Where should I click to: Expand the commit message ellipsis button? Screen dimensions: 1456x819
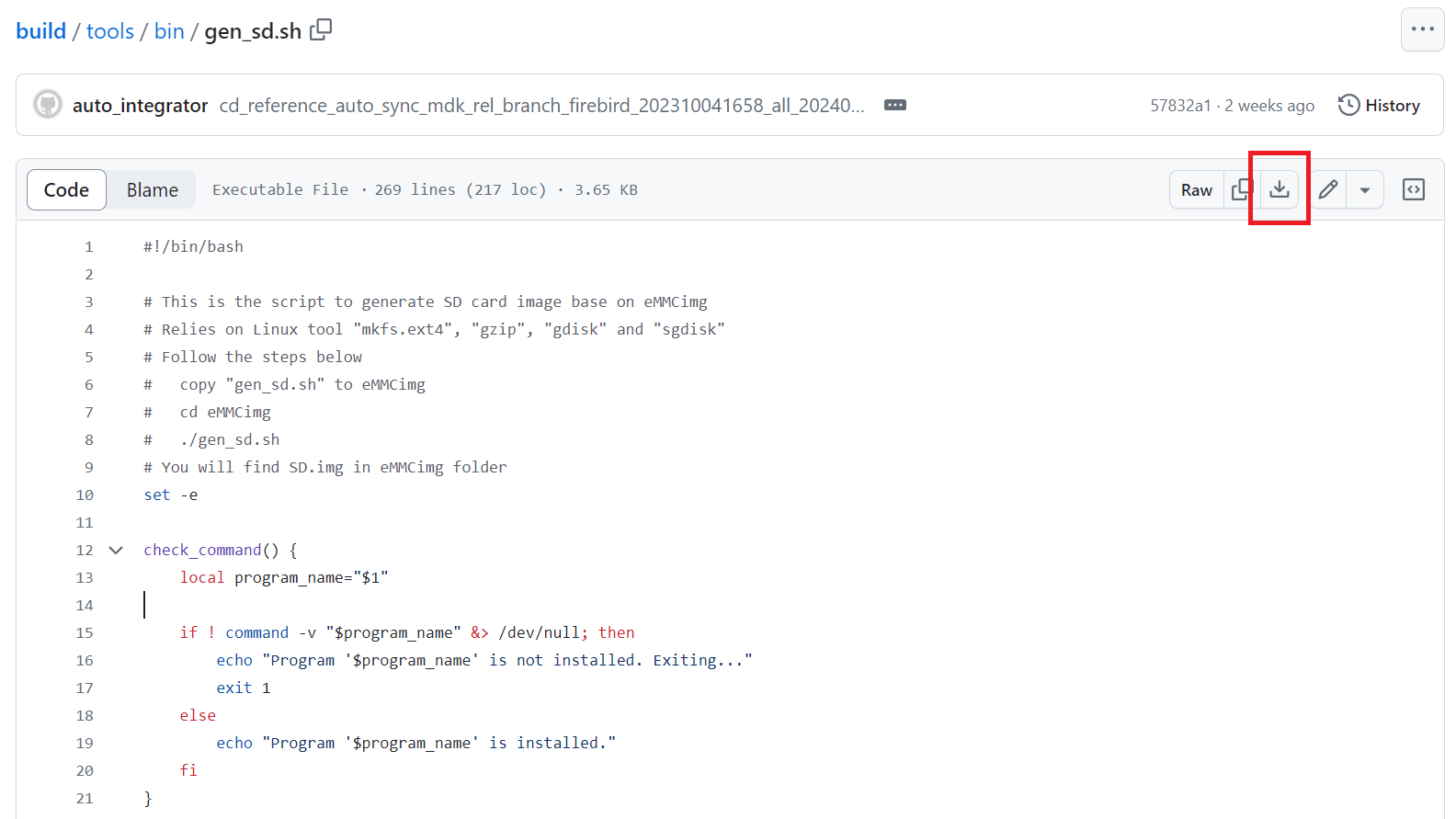(894, 106)
